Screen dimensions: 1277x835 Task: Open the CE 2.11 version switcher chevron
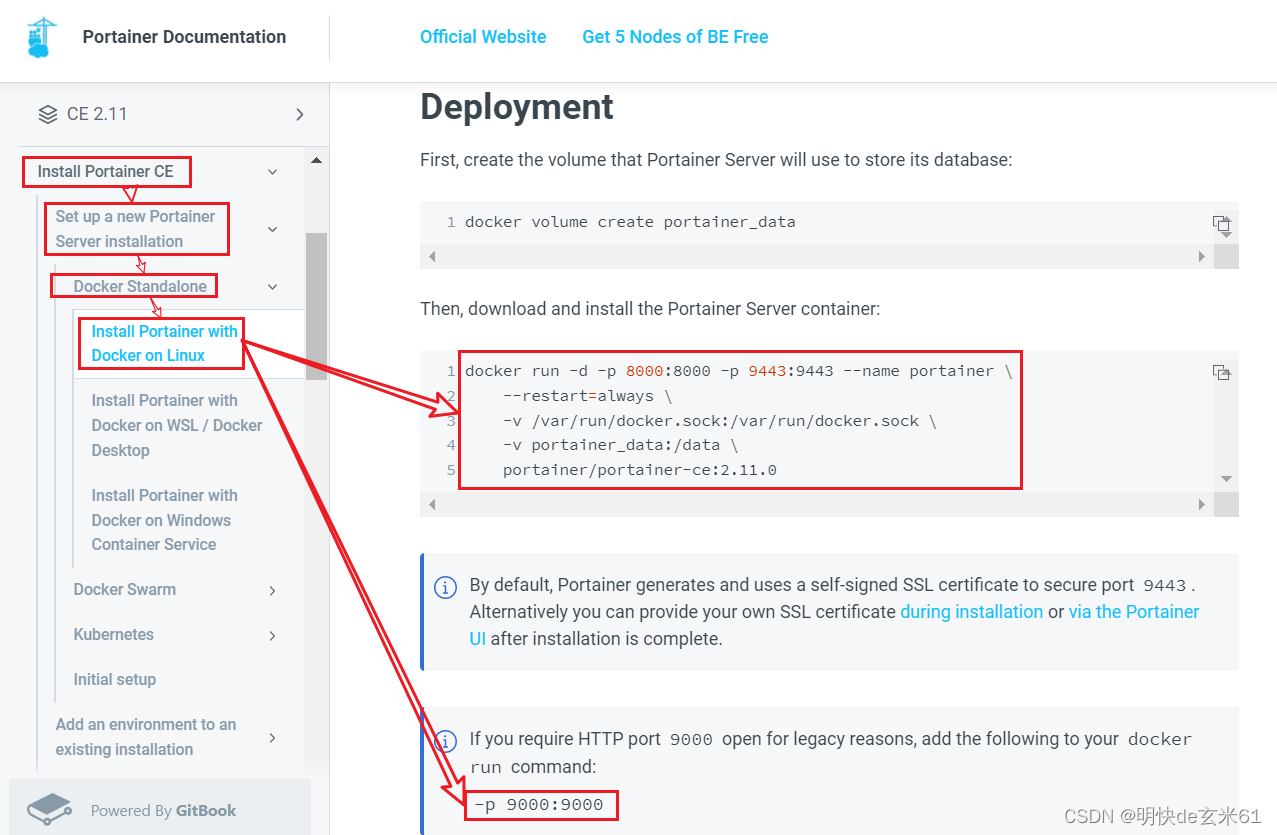click(x=299, y=115)
